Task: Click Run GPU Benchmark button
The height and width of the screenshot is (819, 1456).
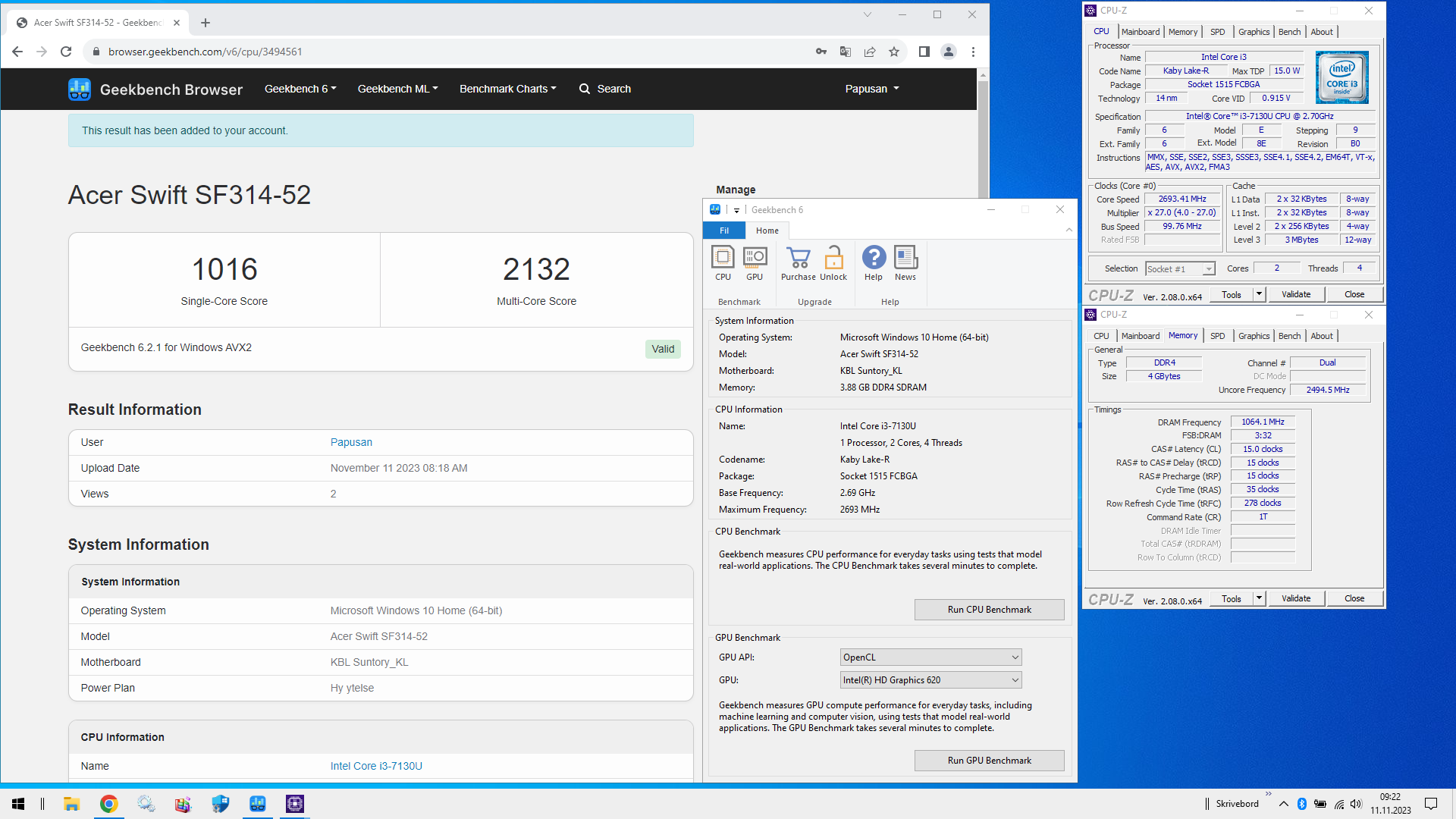Action: (x=989, y=761)
